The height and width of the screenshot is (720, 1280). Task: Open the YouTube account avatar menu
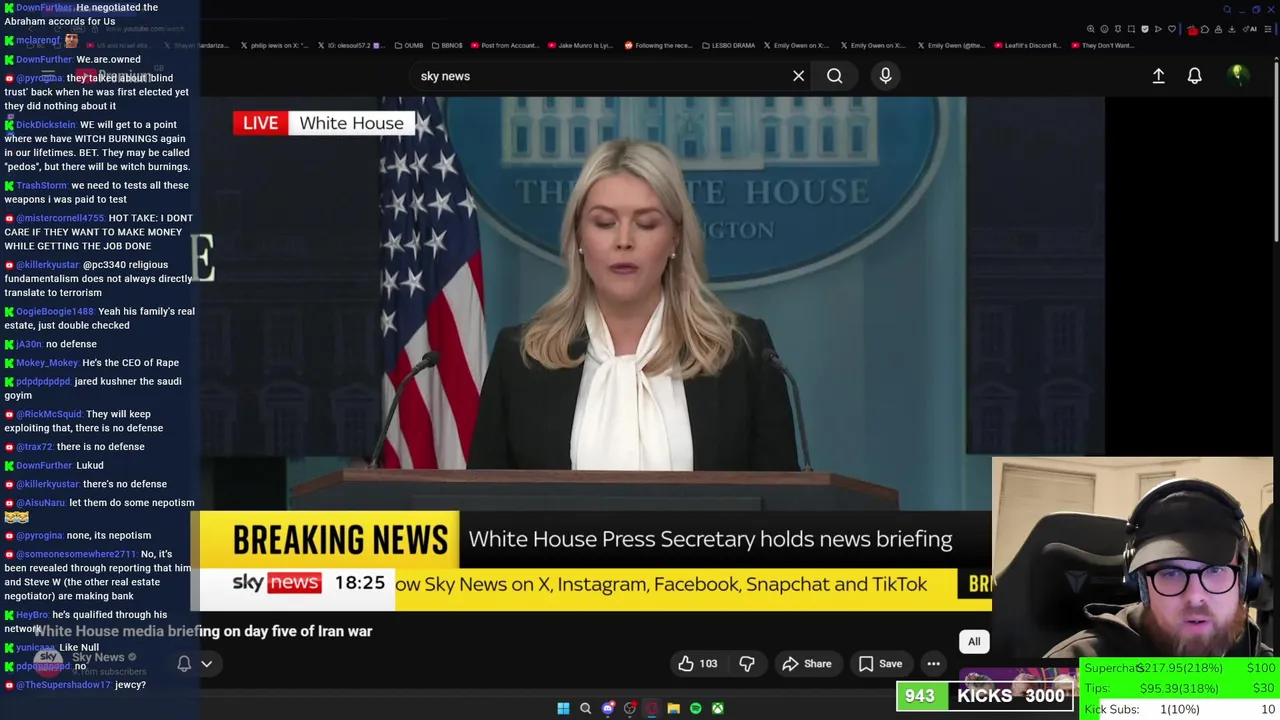1237,75
